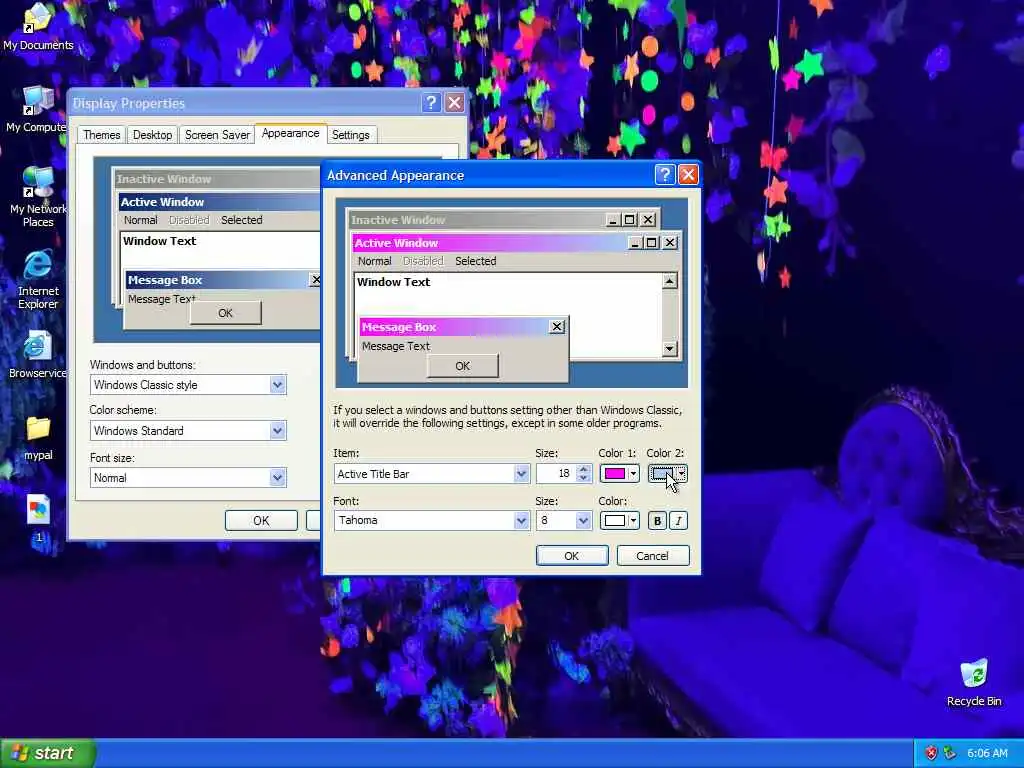Select the desktop icon labeled 1
Image resolution: width=1024 pixels, height=768 pixels.
tap(39, 519)
